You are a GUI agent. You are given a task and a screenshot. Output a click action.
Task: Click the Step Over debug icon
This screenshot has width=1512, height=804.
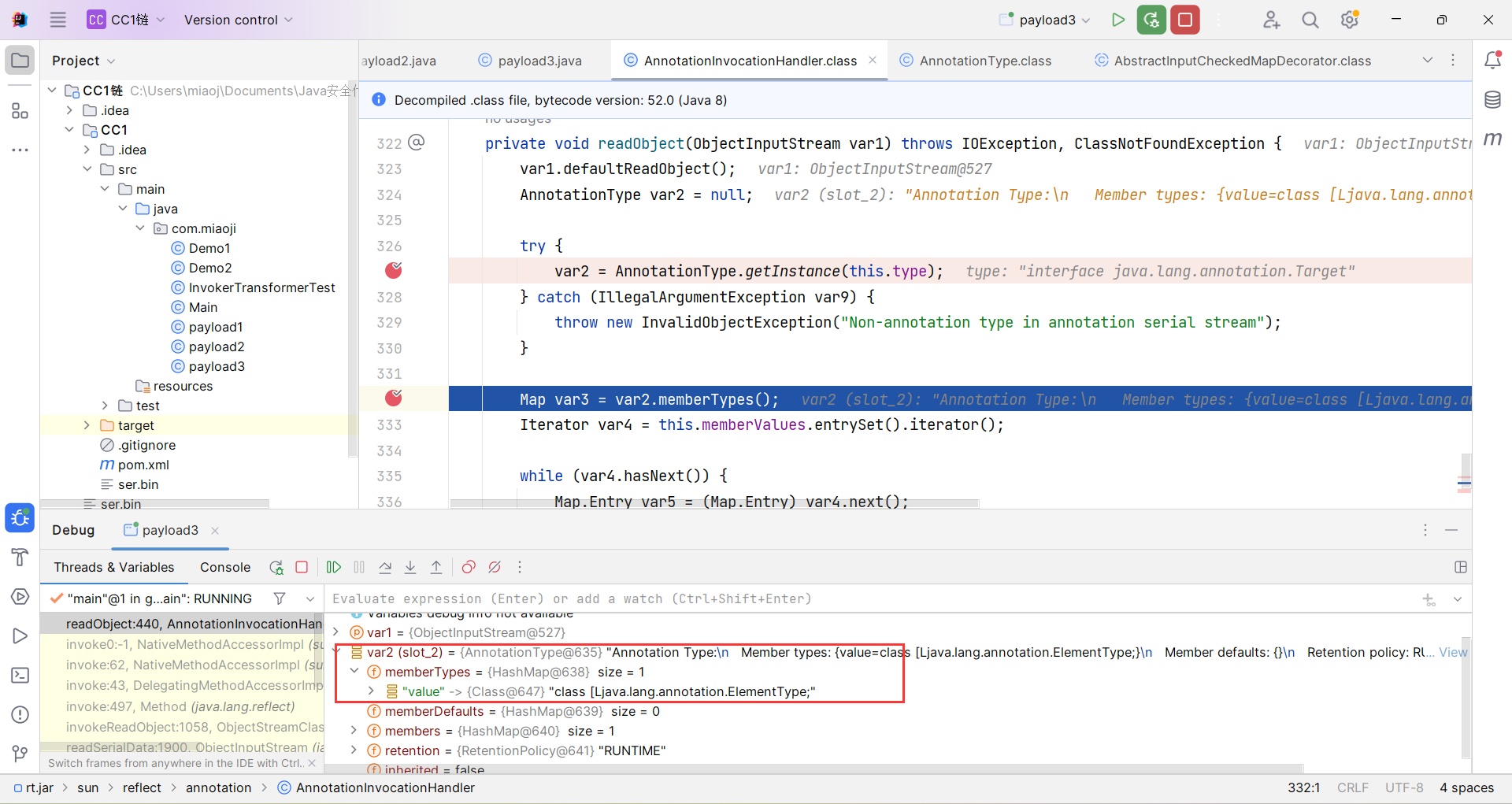385,567
